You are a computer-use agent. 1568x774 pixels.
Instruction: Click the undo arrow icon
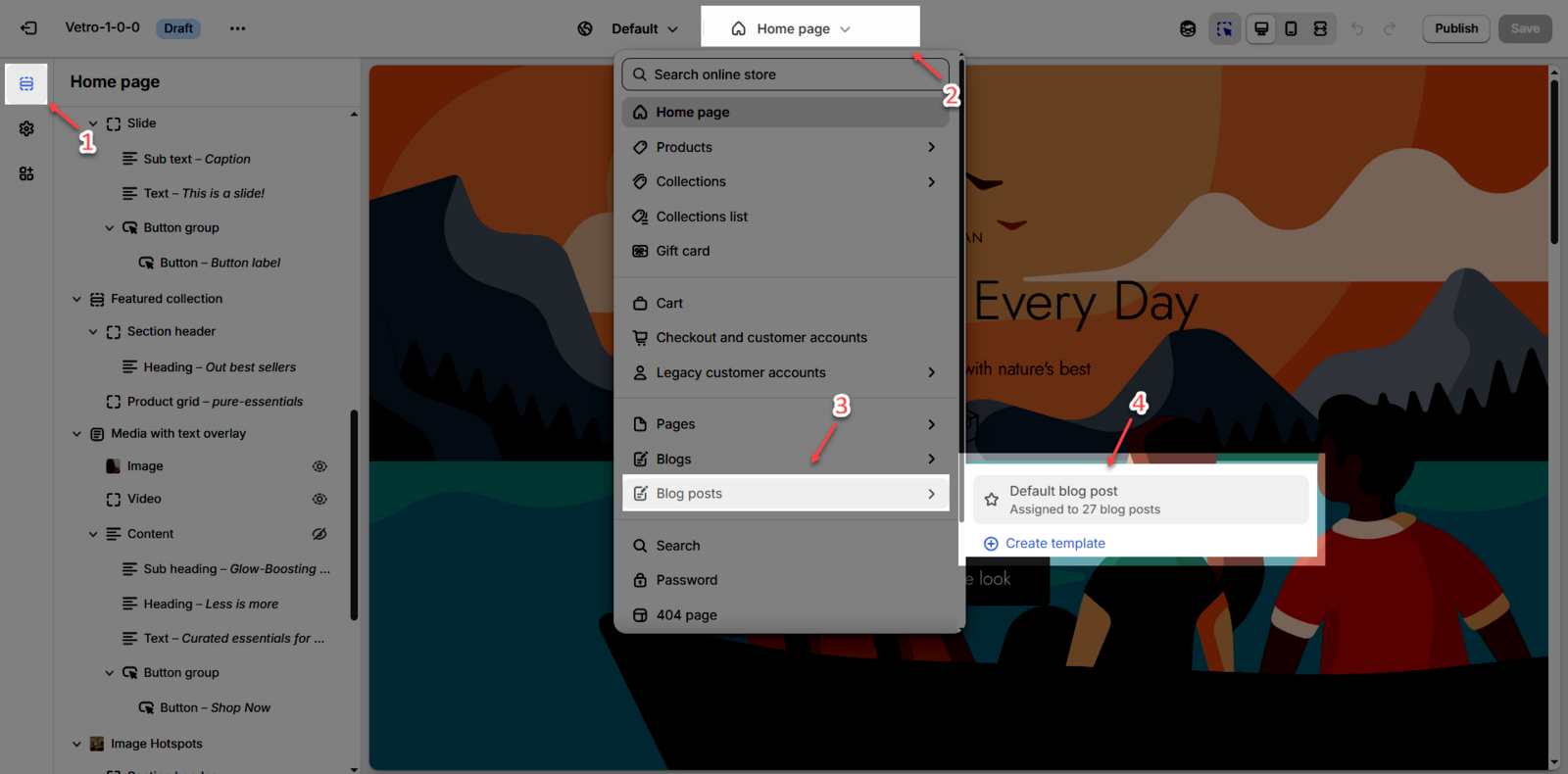(x=1357, y=28)
